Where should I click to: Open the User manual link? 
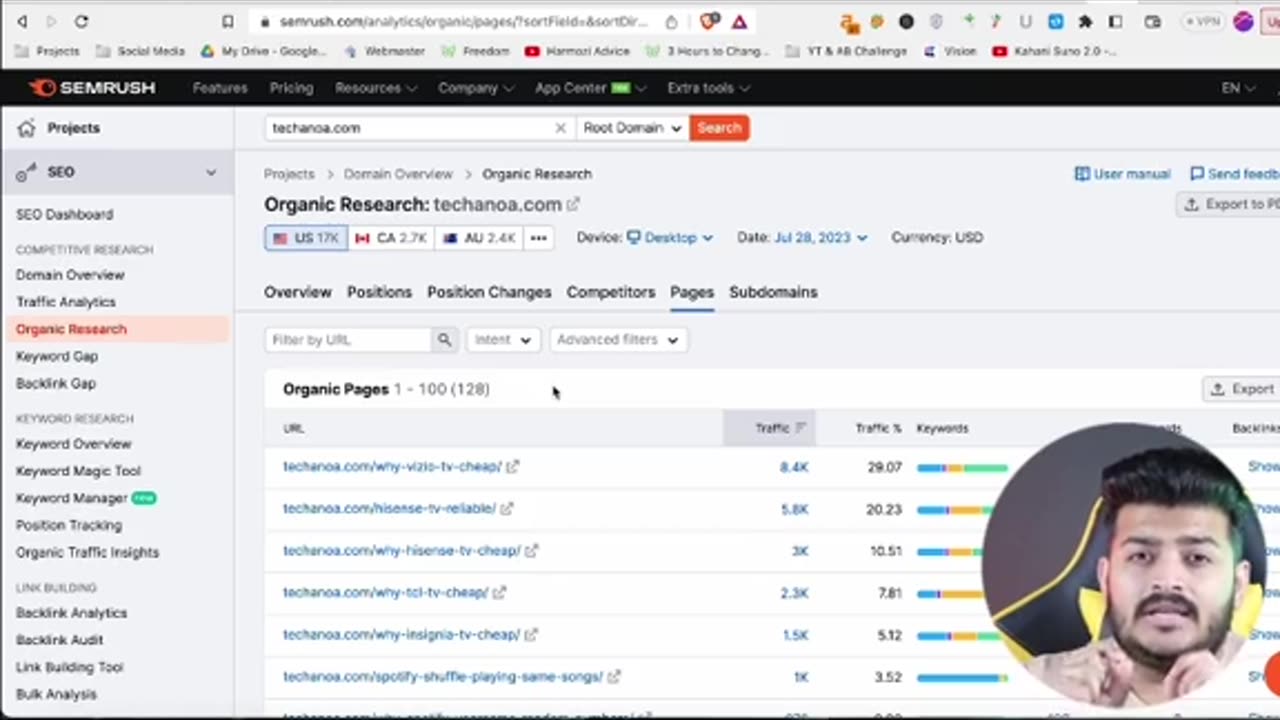(x=1122, y=174)
